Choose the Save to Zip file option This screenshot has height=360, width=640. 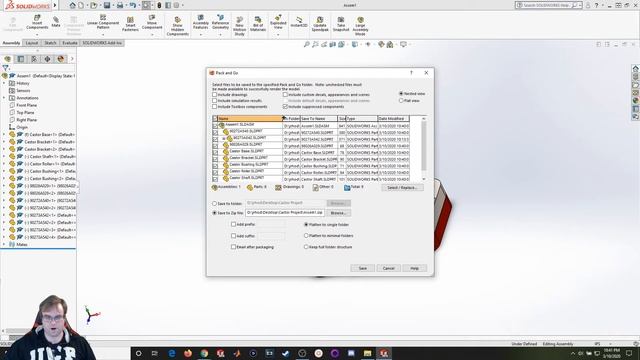tap(214, 213)
